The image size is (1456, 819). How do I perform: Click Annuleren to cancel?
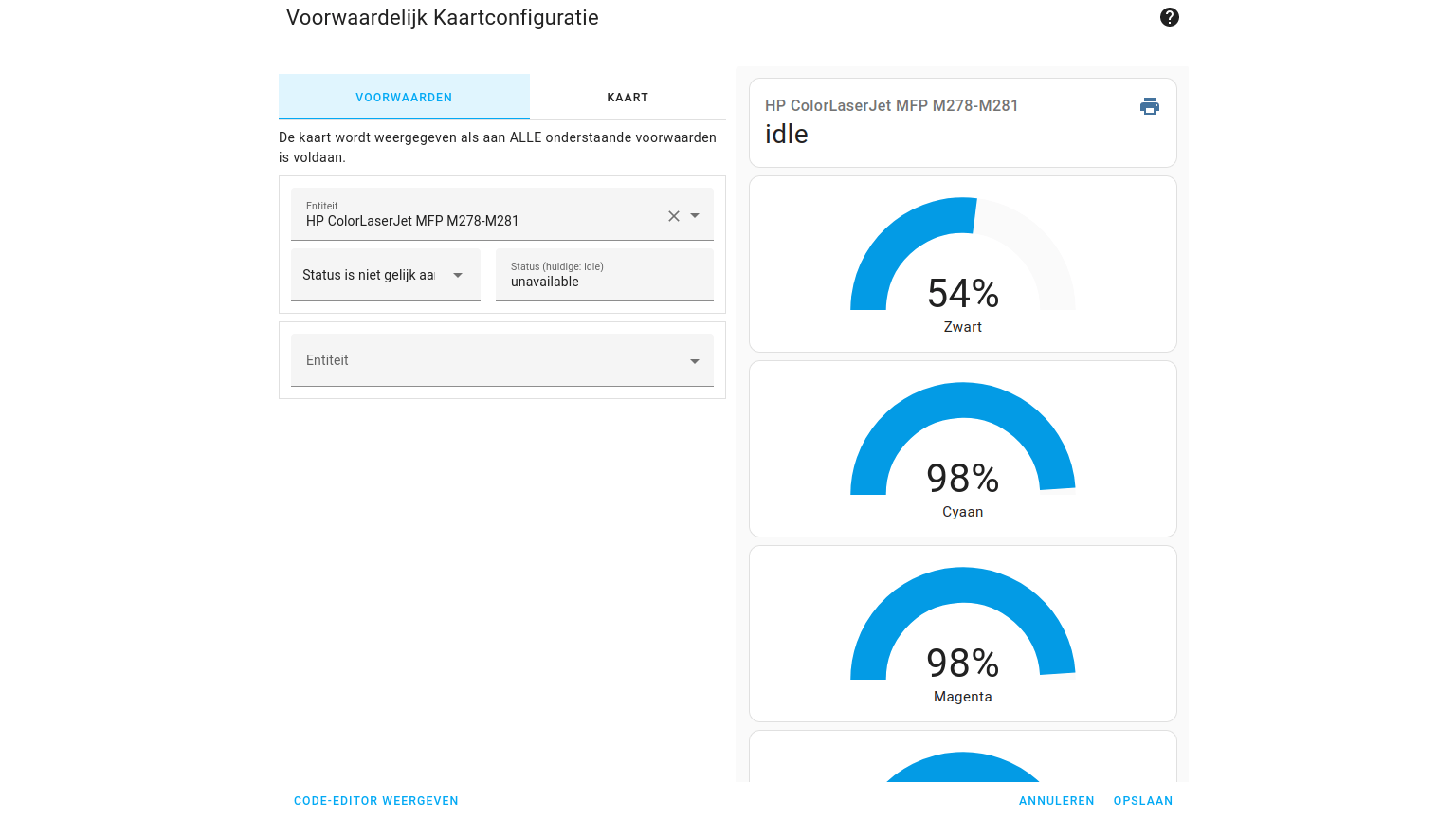(x=1056, y=801)
